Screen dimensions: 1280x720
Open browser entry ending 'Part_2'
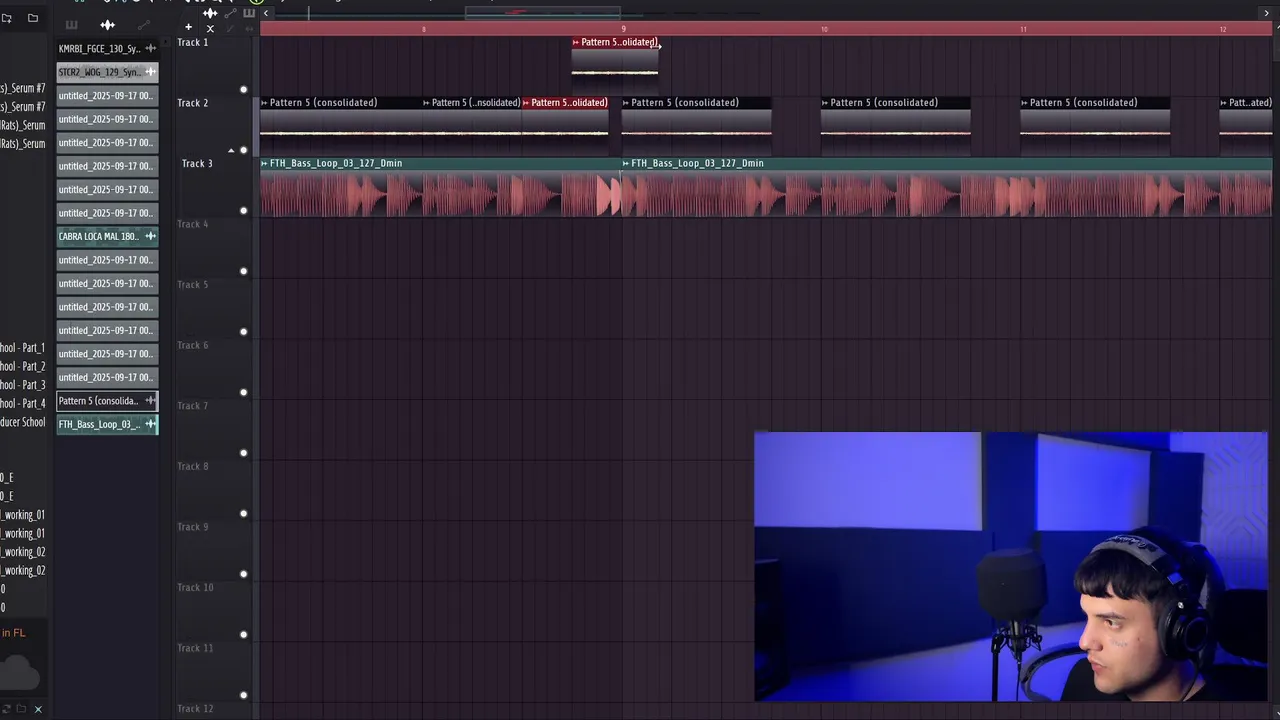pos(23,366)
